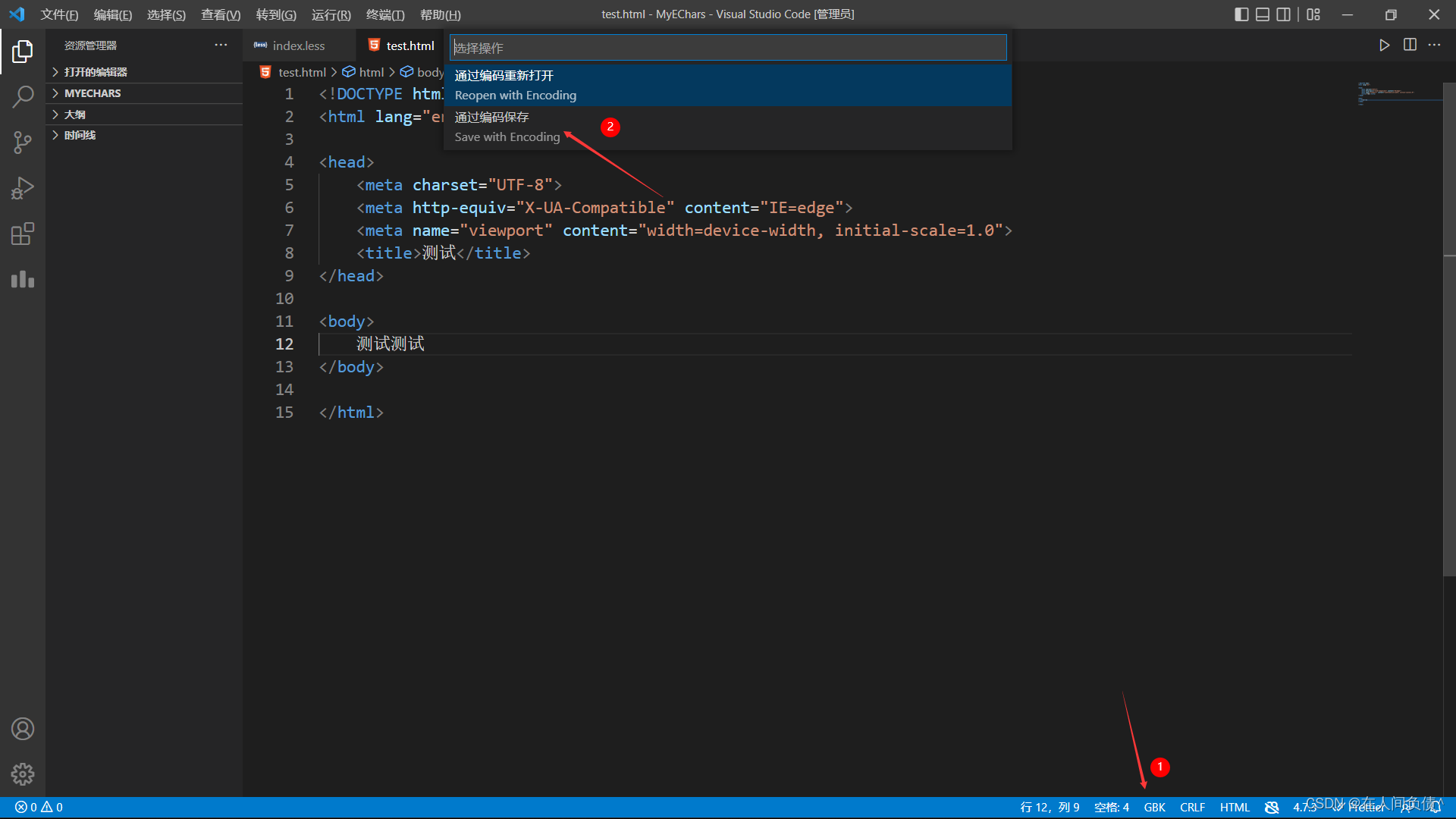Click the Split Editor icon
The width and height of the screenshot is (1456, 819).
coord(1410,45)
